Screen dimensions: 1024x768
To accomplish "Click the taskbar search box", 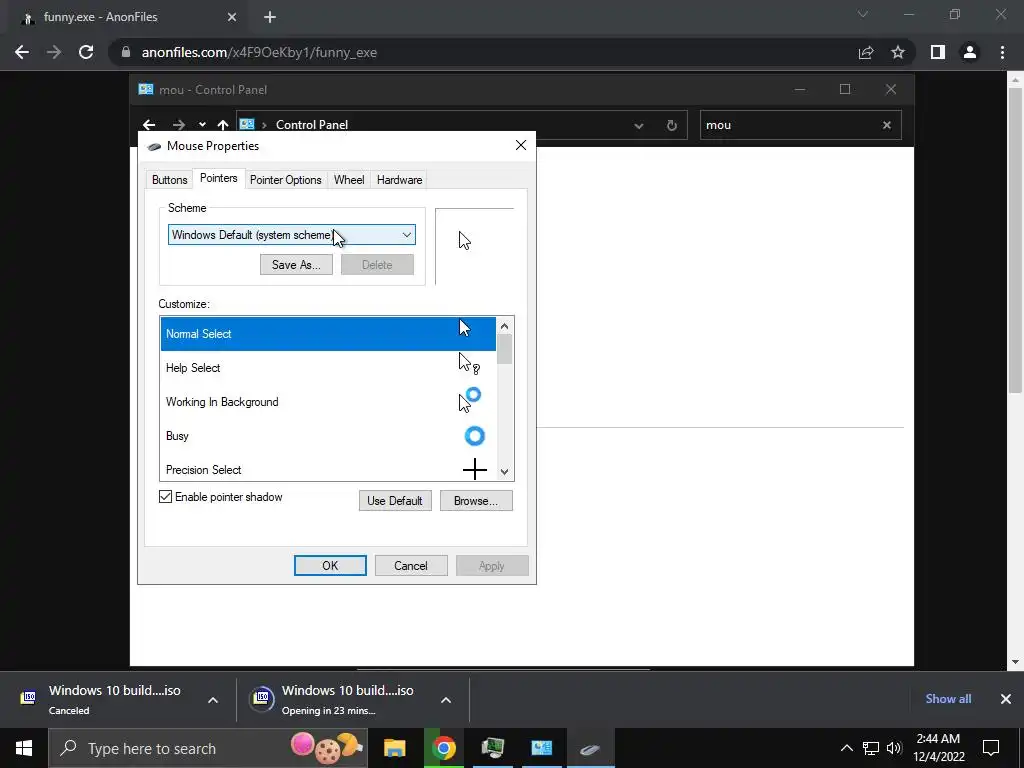I will pos(208,748).
